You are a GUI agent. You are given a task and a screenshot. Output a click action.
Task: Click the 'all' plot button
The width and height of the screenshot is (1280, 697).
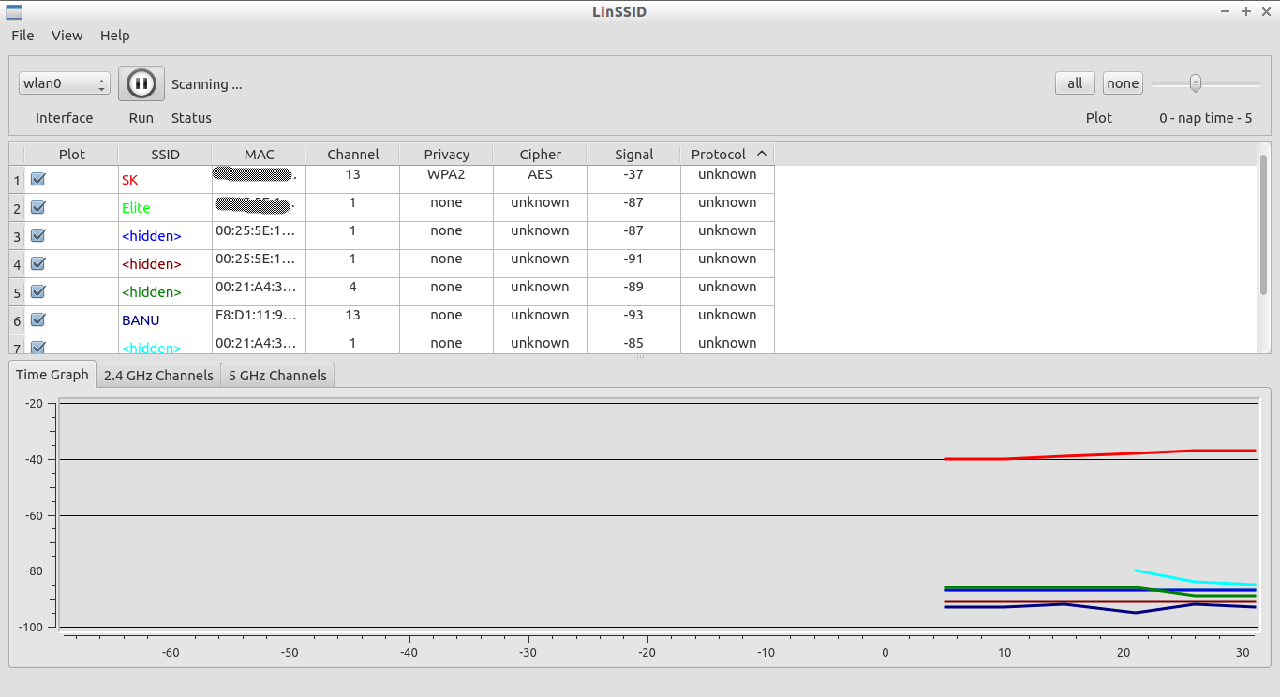click(1074, 84)
